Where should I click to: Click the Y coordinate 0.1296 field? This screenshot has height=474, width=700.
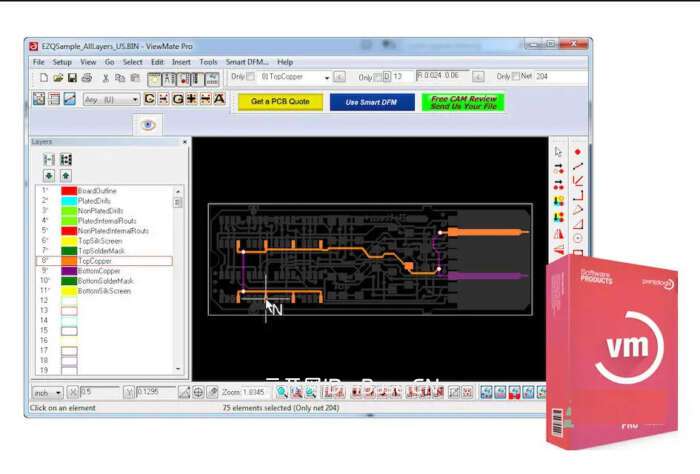[156, 392]
